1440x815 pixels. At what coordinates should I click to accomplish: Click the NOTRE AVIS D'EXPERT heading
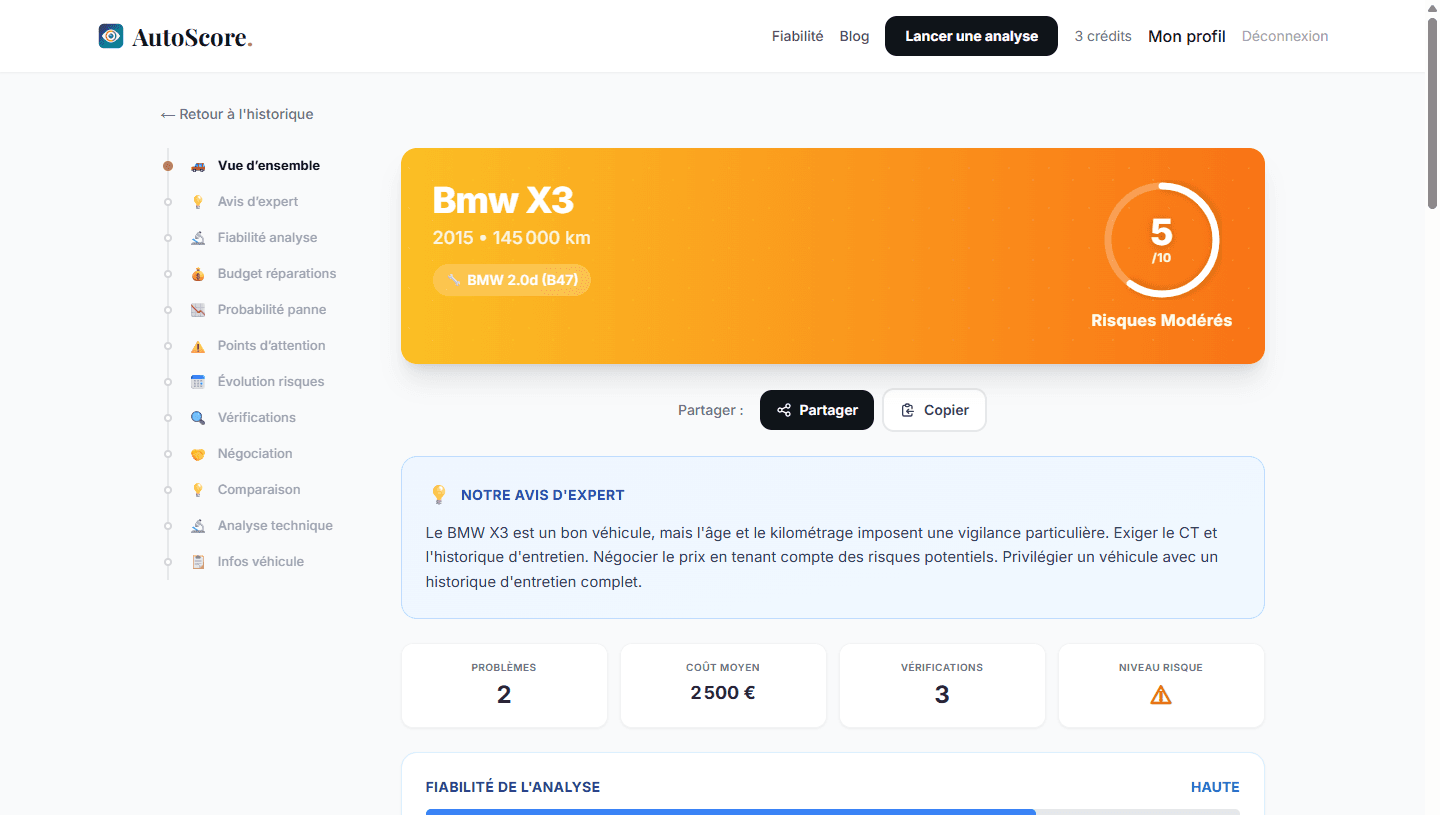(542, 495)
